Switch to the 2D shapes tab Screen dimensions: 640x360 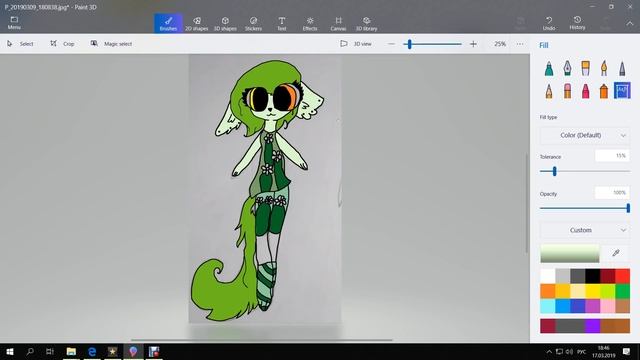click(x=197, y=23)
